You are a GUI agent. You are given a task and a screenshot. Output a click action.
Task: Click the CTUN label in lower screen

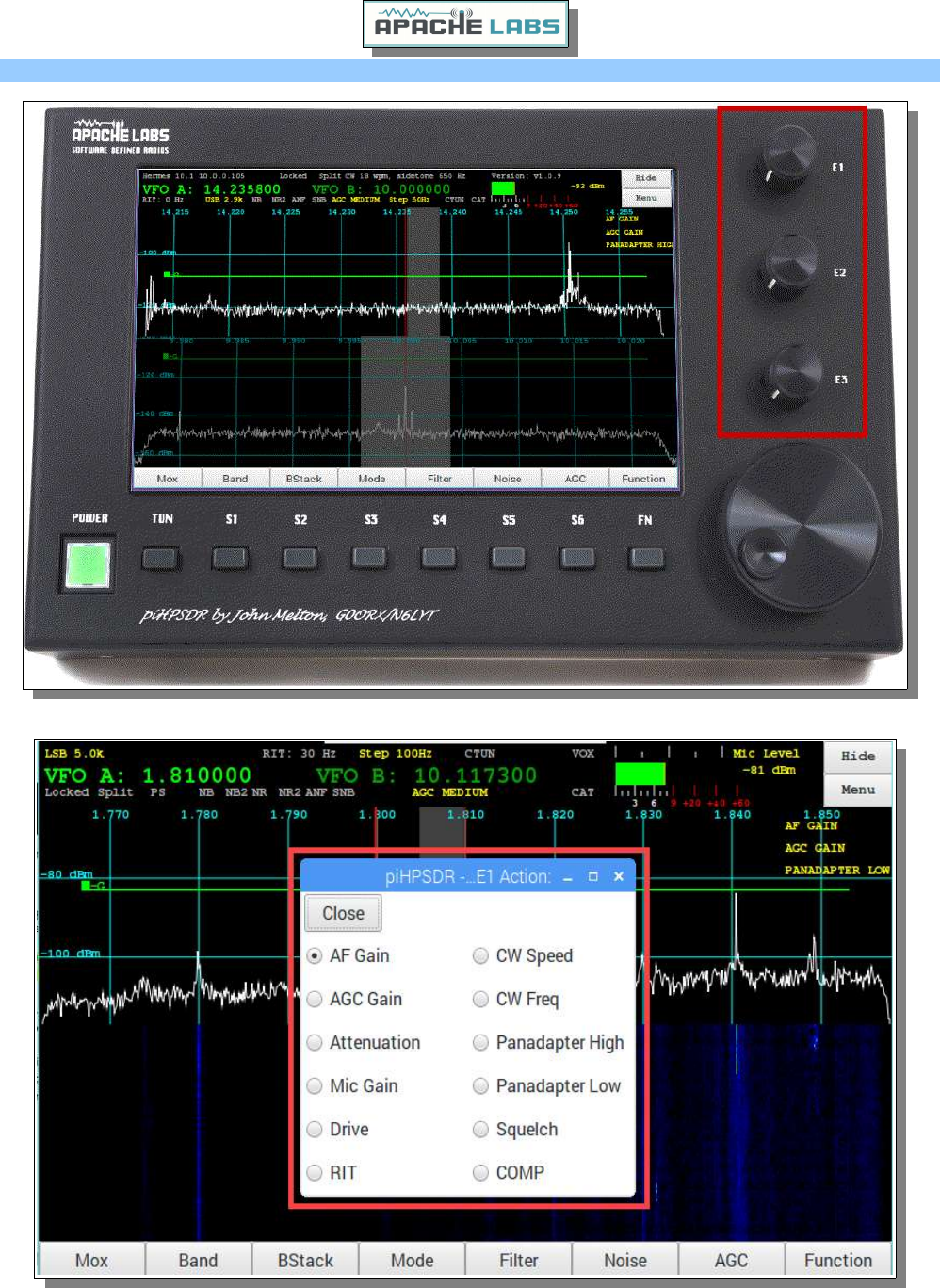[479, 753]
